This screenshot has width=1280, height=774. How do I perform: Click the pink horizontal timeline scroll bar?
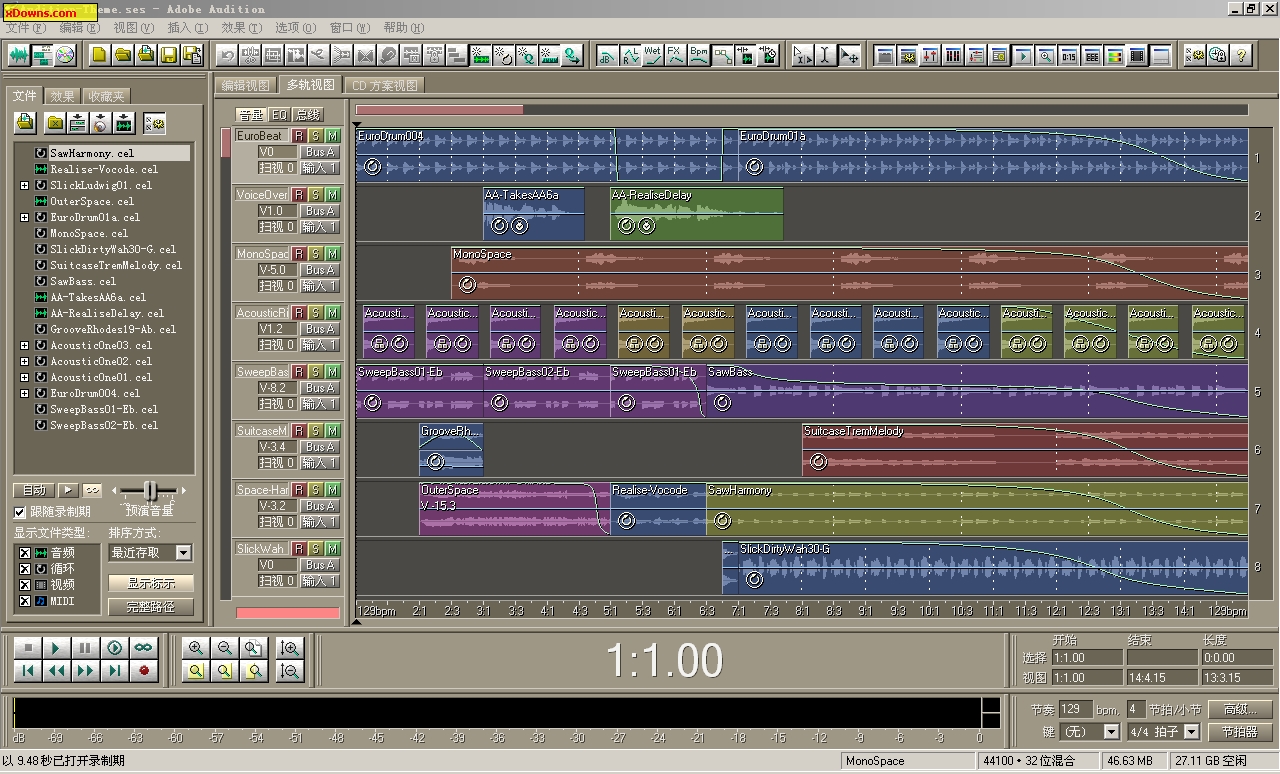point(439,110)
